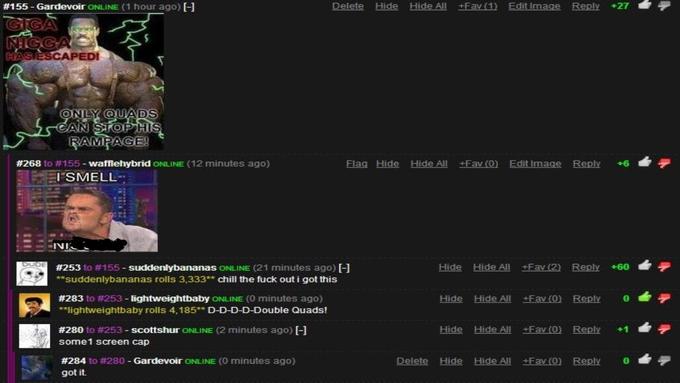Screen dimensions: 680x383
Task: Thumbs up wafflehybrid's comment #268
Action: pyautogui.click(x=644, y=162)
